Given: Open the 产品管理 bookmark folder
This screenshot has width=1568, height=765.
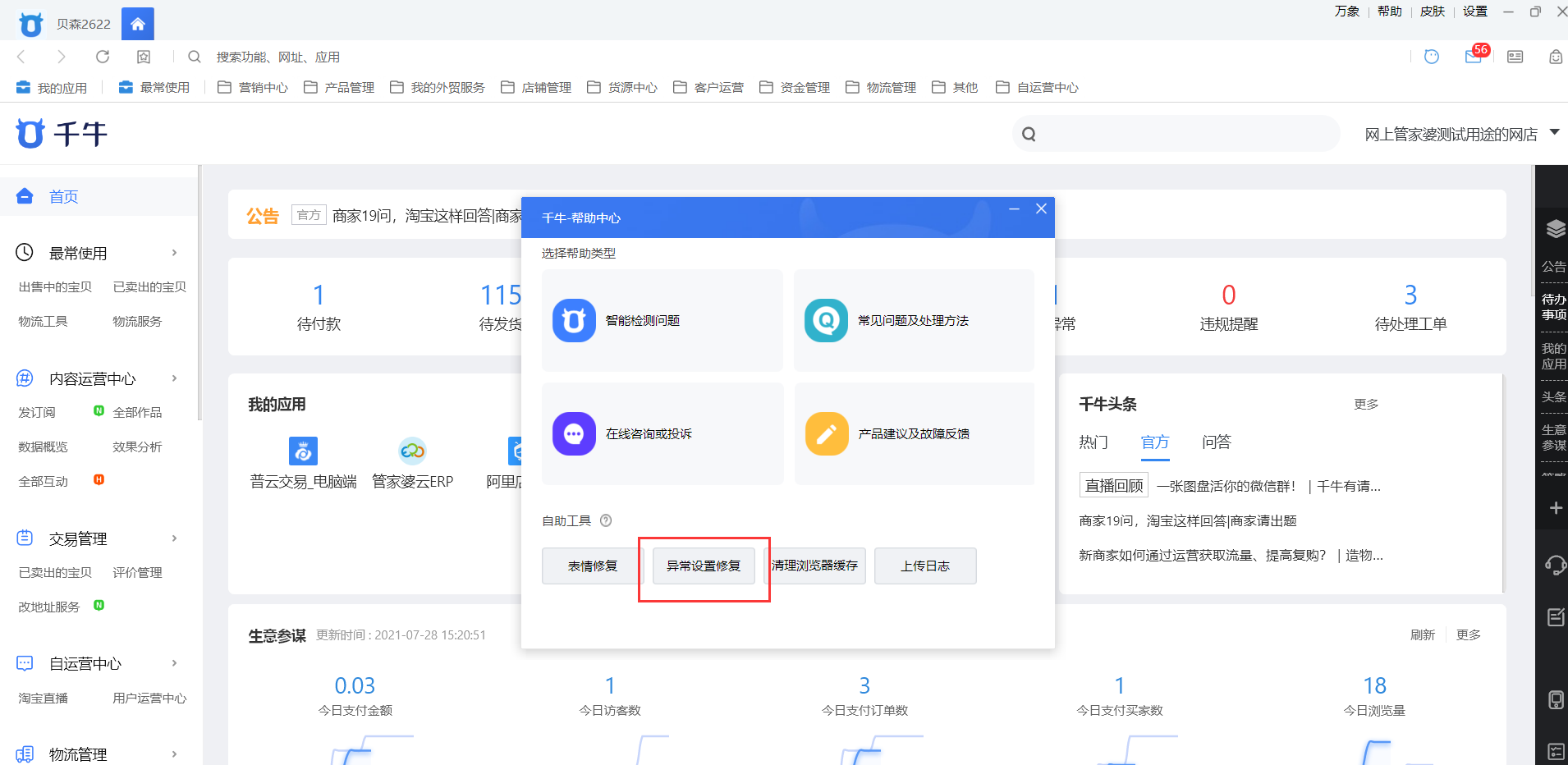Looking at the screenshot, I should coord(339,87).
